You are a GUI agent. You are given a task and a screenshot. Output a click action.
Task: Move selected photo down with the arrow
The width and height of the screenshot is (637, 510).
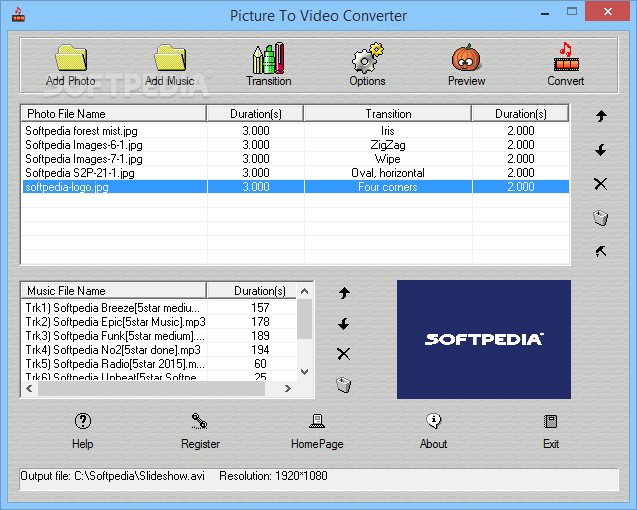[601, 150]
